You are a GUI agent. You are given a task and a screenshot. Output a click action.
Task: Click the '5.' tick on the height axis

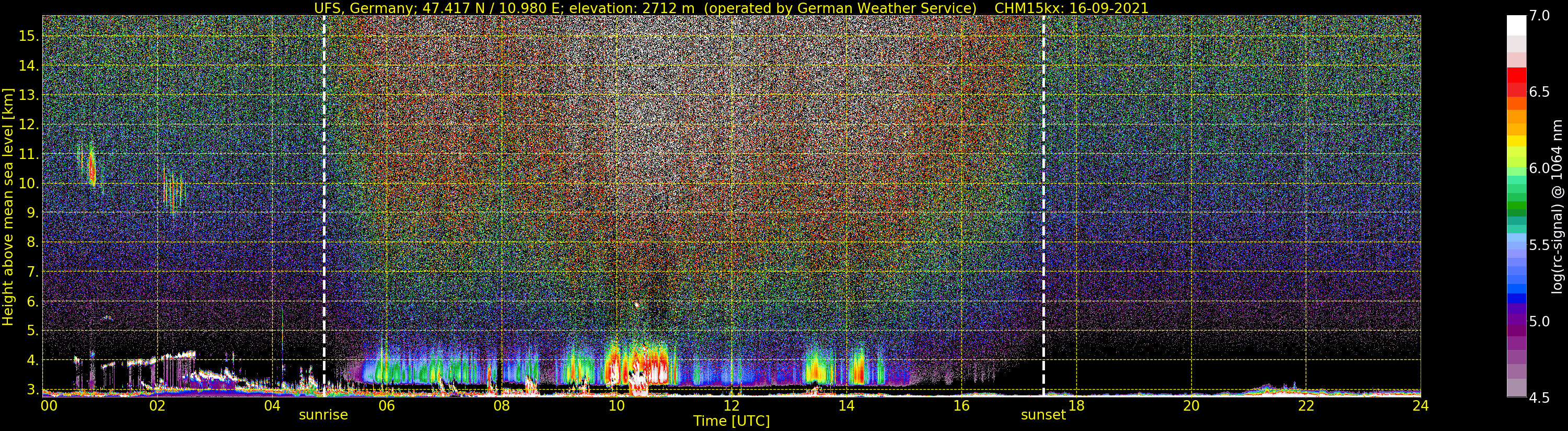[x=32, y=331]
